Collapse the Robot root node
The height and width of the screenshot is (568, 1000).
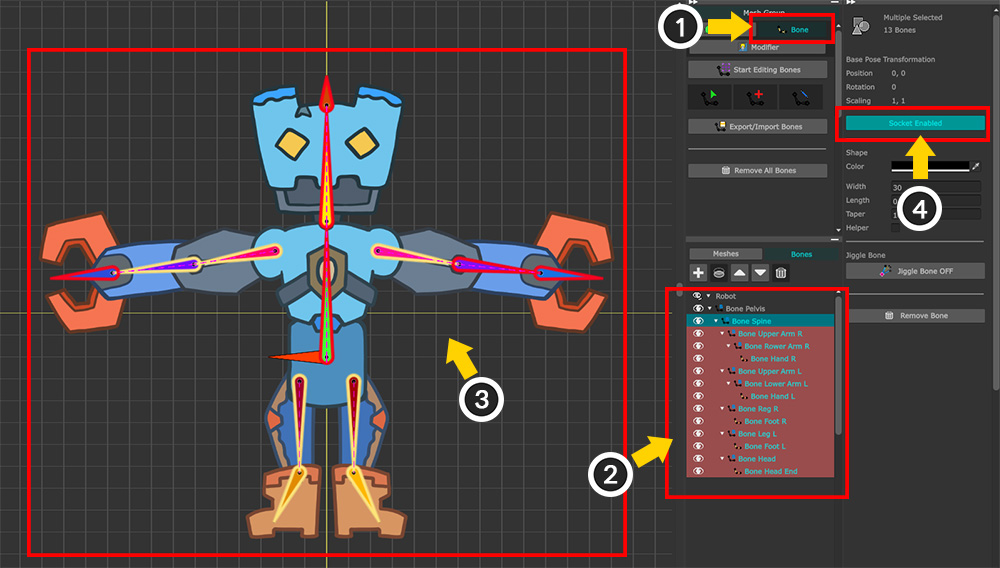pos(708,297)
